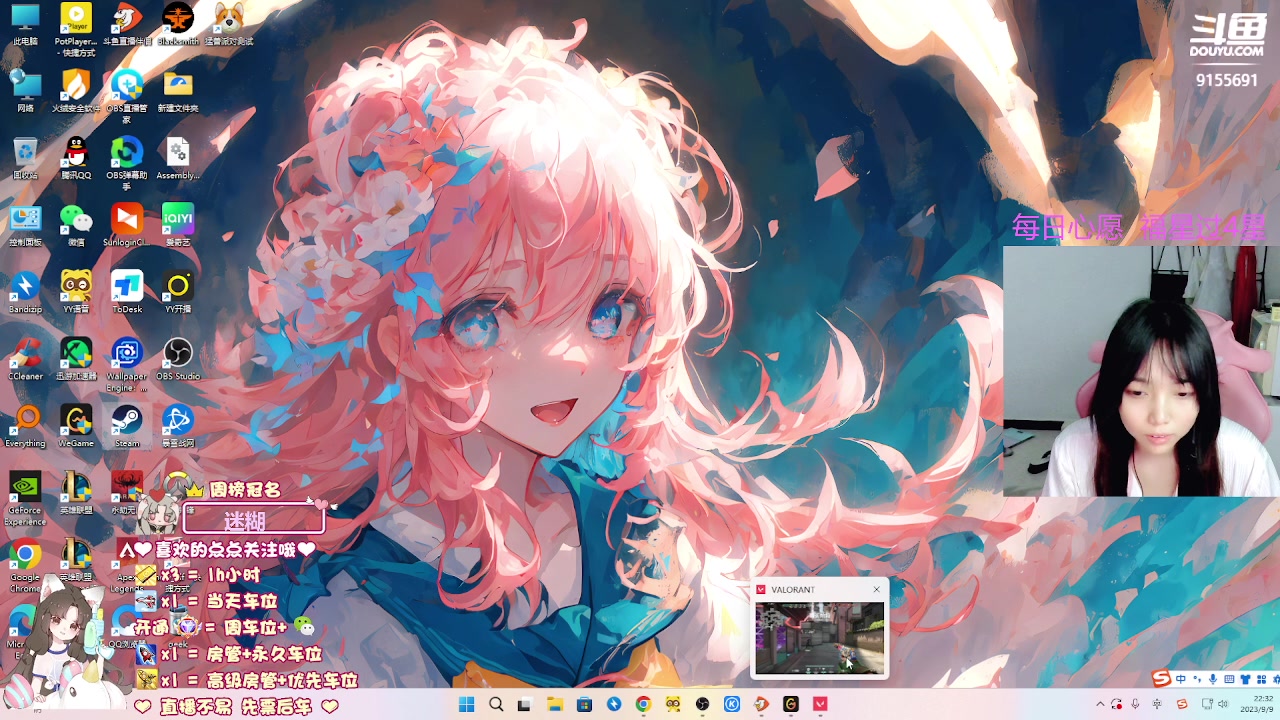Open Microsoft Store in the taskbar
This screenshot has width=1280, height=720.
(584, 704)
